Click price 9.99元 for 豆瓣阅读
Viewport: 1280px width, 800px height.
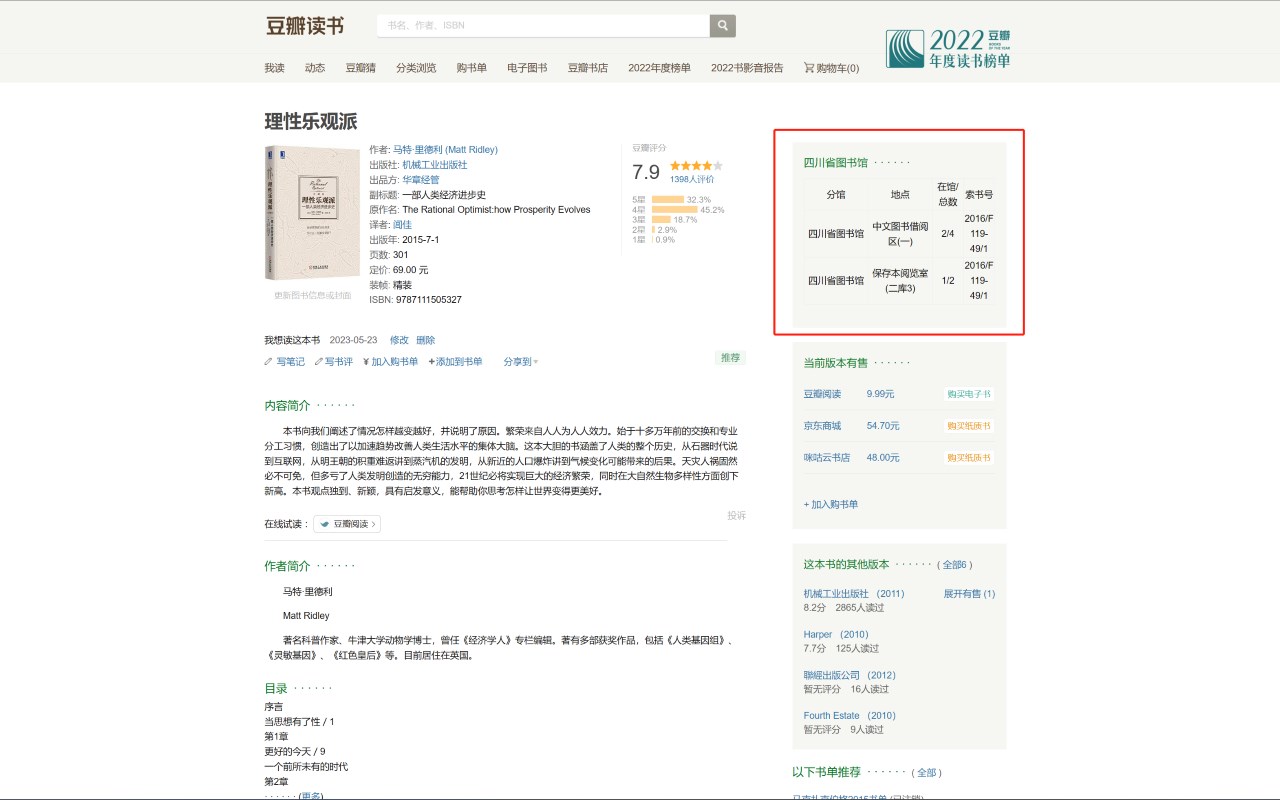click(x=881, y=394)
